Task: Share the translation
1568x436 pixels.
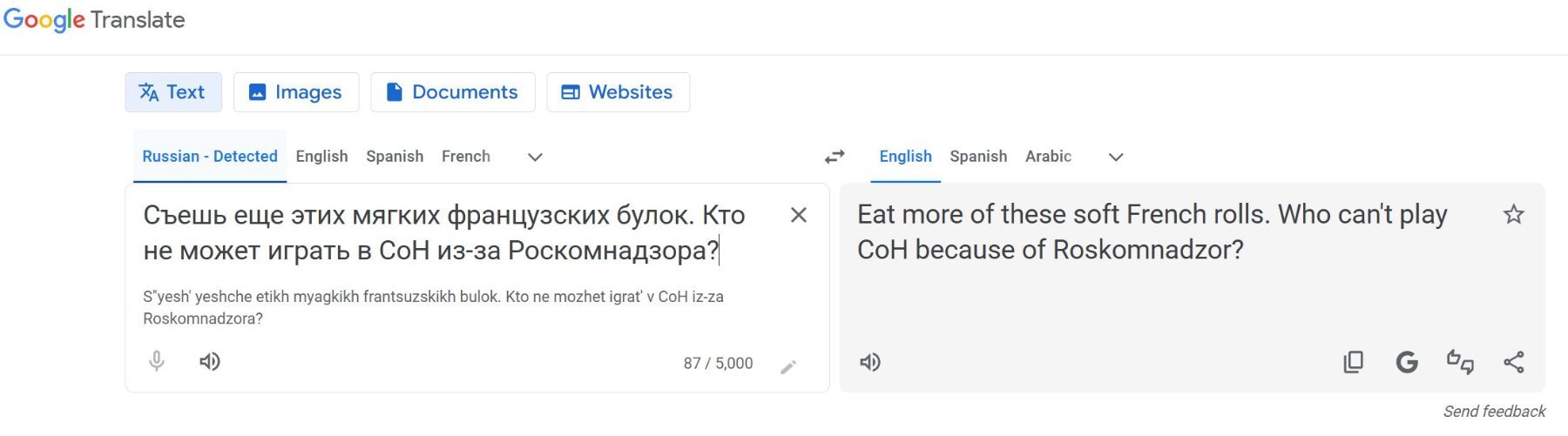Action: click(x=1514, y=362)
